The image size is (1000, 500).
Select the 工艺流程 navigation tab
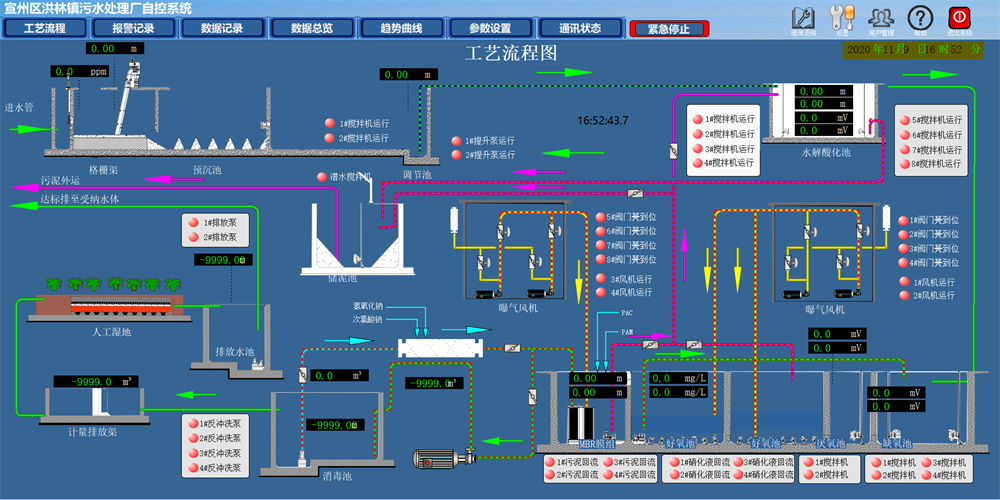click(45, 28)
